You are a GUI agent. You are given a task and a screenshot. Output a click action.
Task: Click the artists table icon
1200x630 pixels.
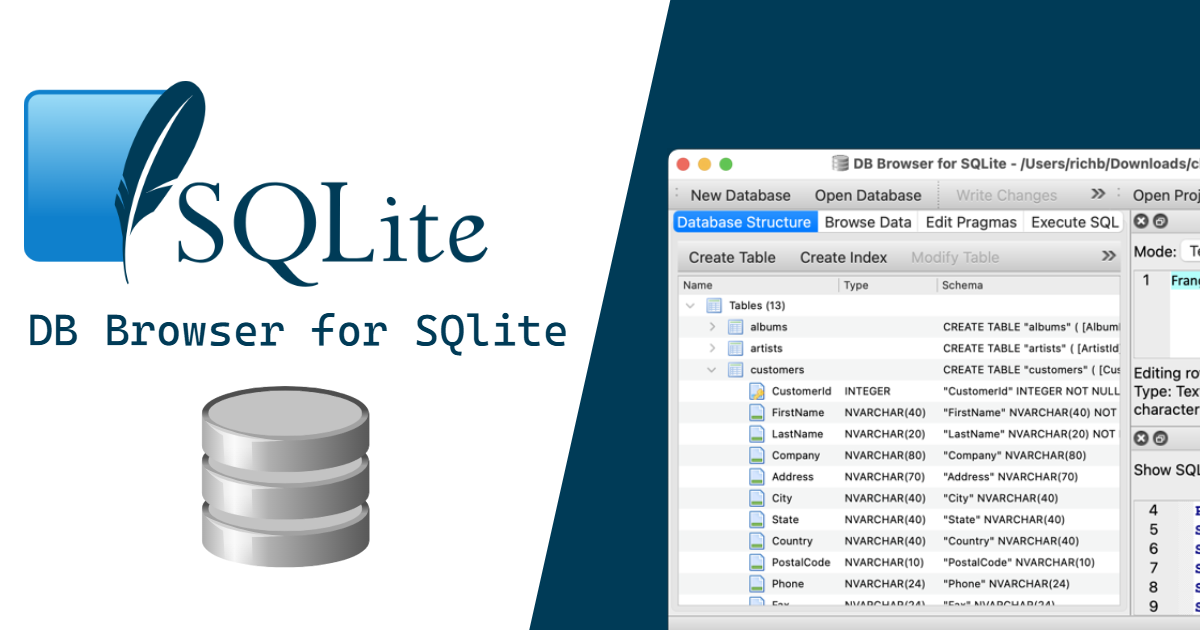735,348
